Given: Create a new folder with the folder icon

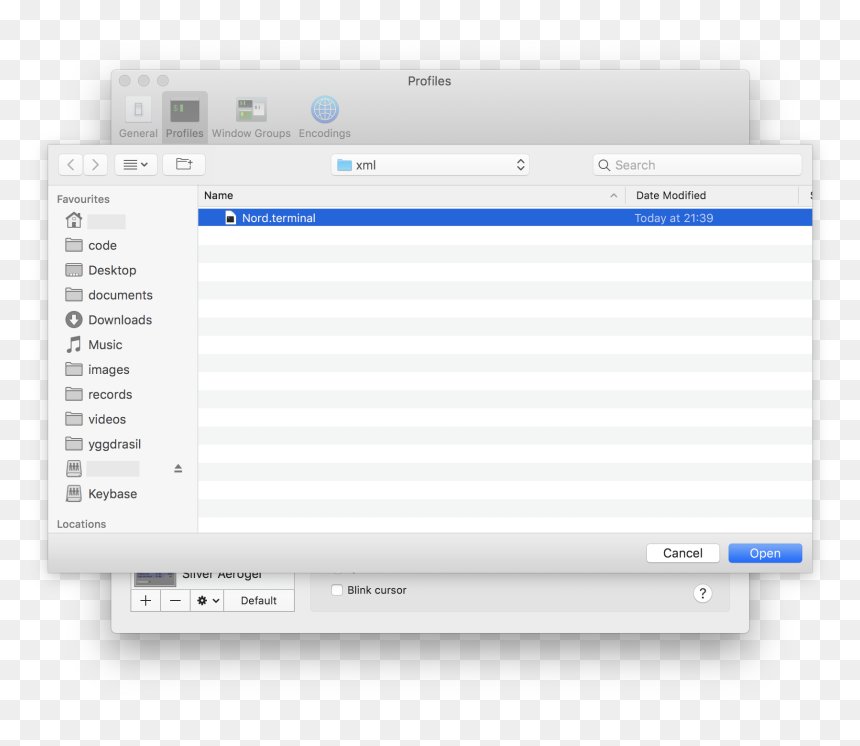Looking at the screenshot, I should point(184,165).
